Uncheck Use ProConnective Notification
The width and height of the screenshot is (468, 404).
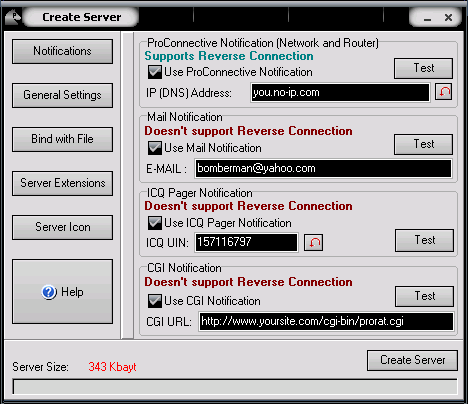[x=155, y=72]
